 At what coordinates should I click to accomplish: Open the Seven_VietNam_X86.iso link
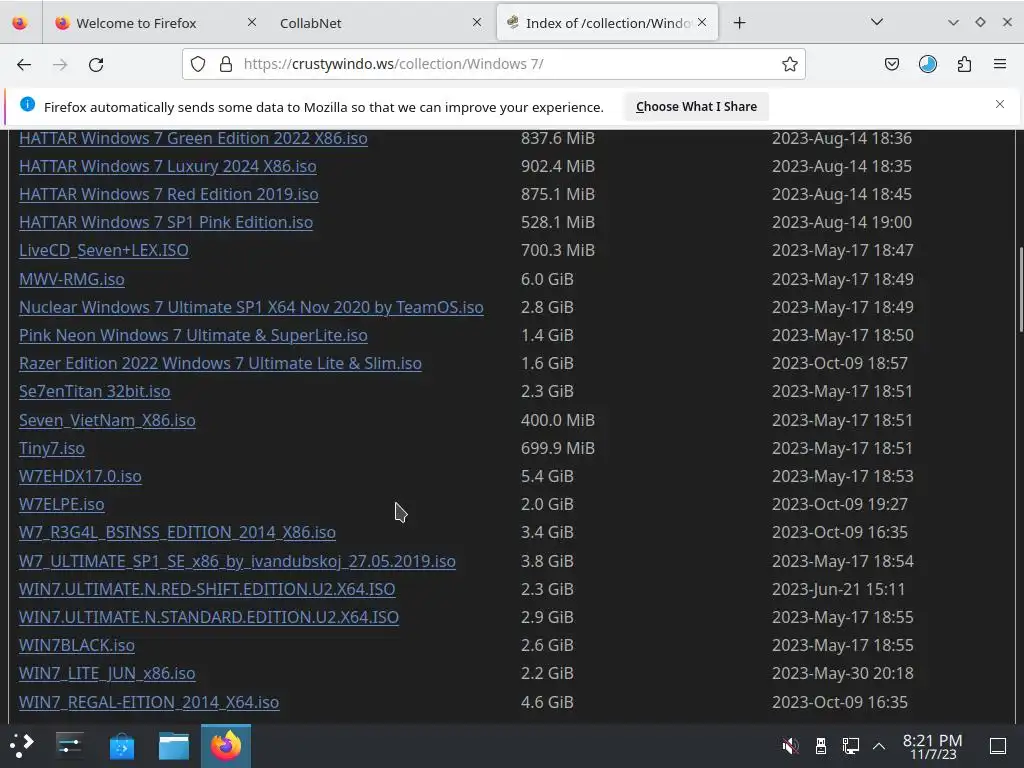[x=107, y=421]
